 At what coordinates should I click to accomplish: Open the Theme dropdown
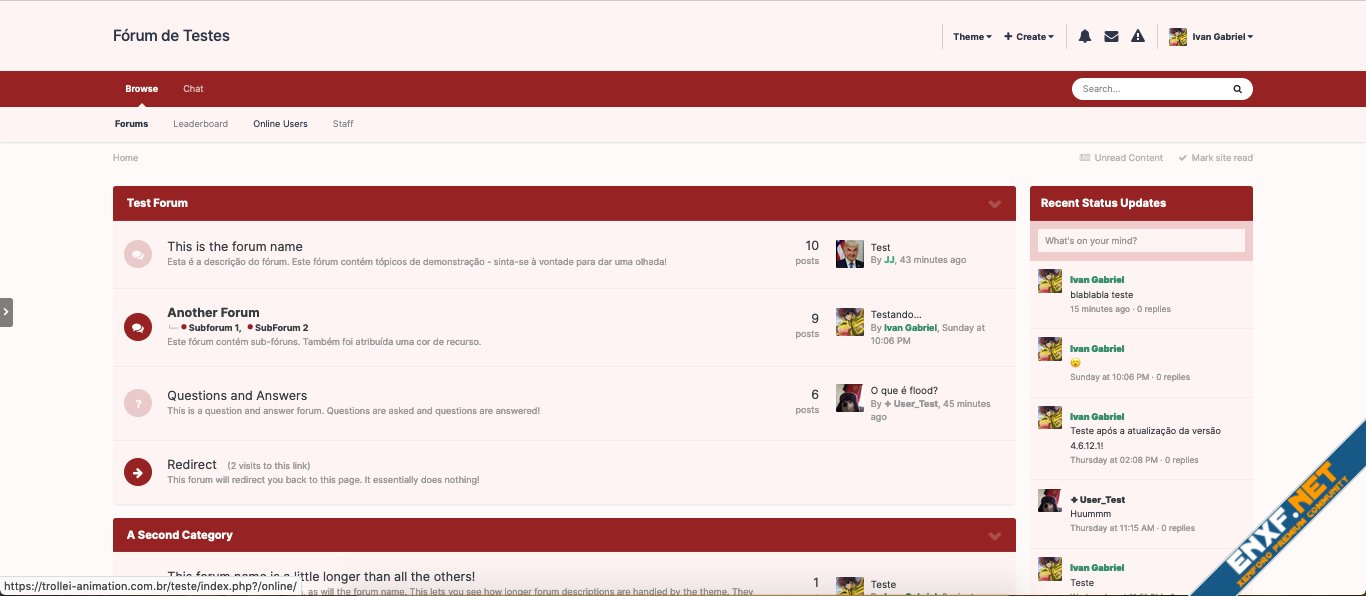point(972,37)
